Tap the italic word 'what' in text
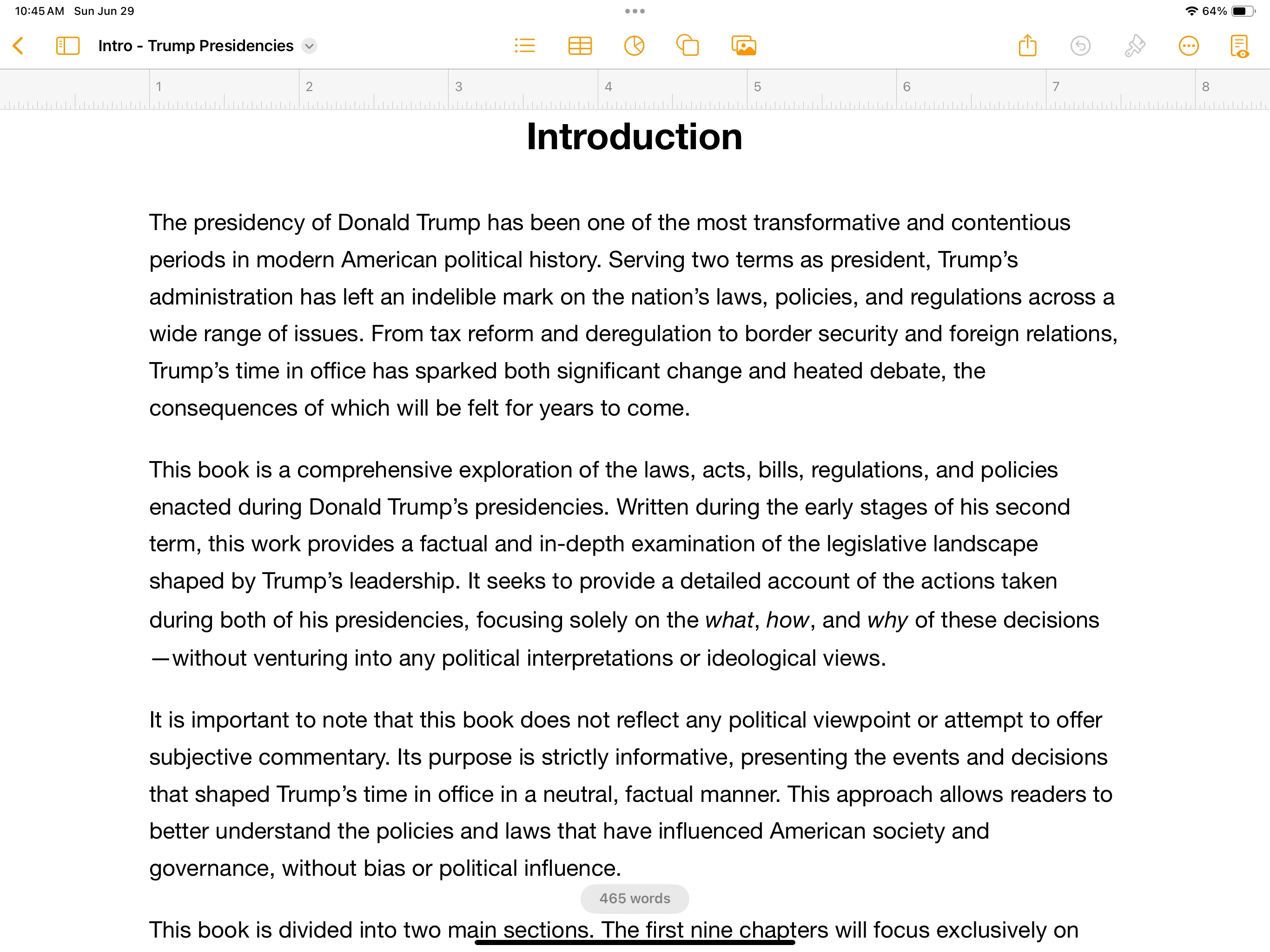Viewport: 1270px width, 952px height. pos(728,620)
